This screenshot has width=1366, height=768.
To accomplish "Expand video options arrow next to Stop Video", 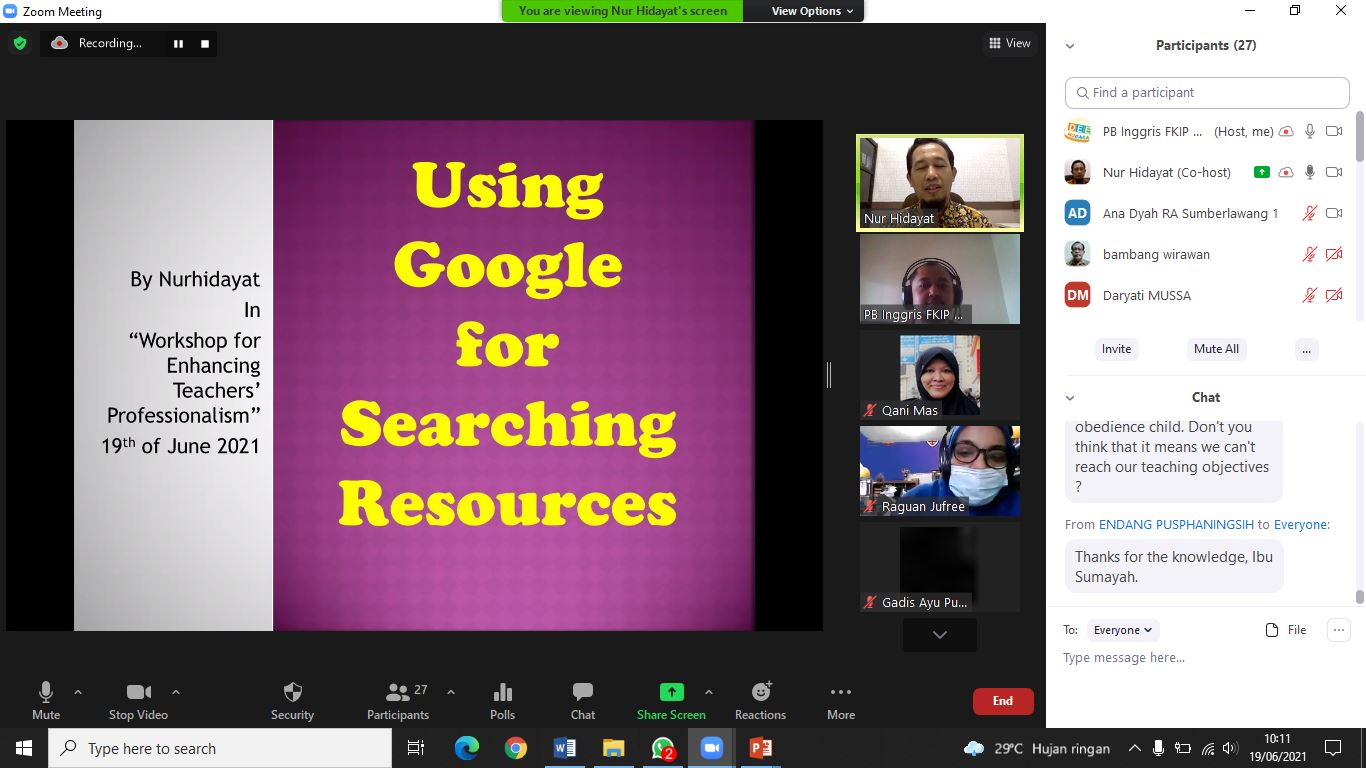I will pos(176,692).
